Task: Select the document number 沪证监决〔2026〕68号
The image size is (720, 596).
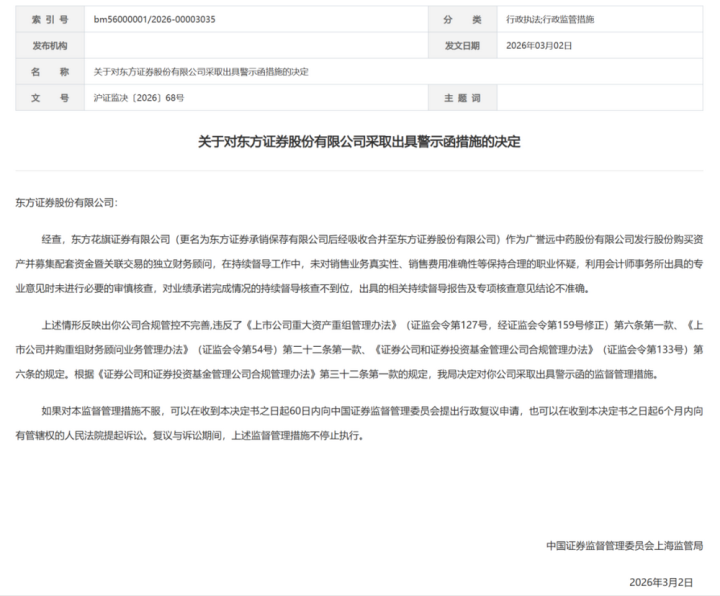Action: (x=139, y=98)
